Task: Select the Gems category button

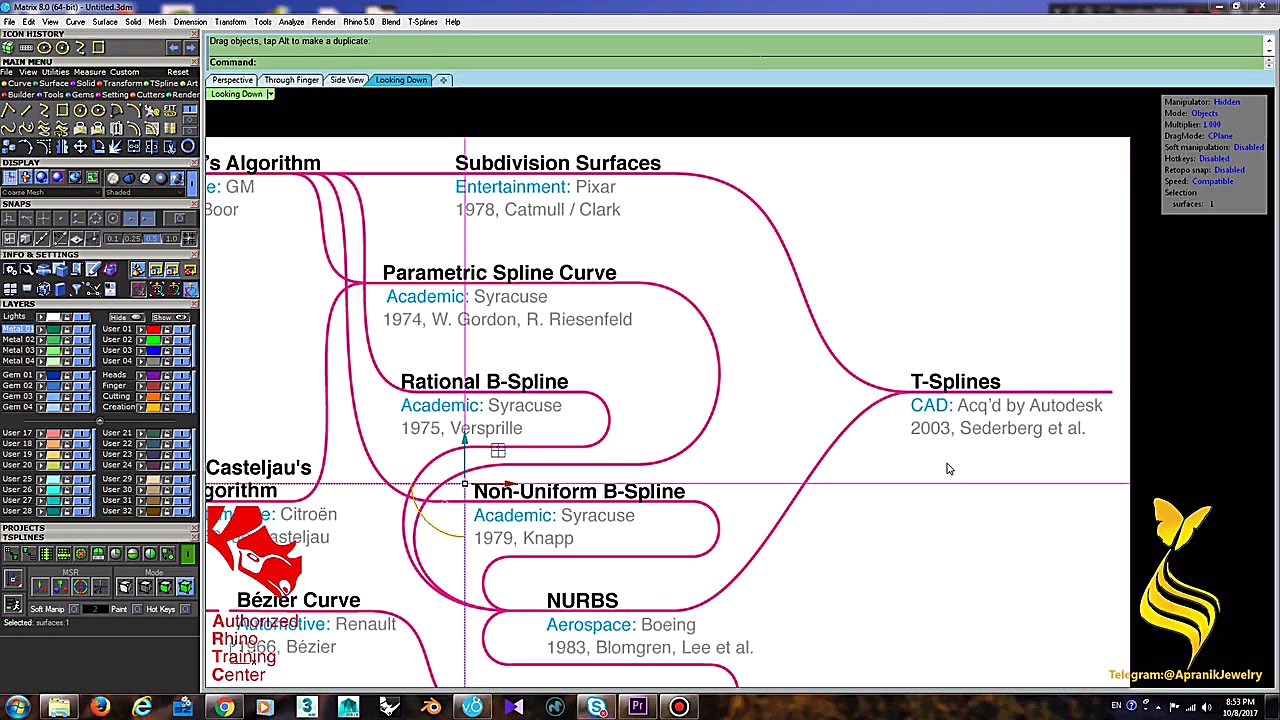Action: click(x=80, y=95)
